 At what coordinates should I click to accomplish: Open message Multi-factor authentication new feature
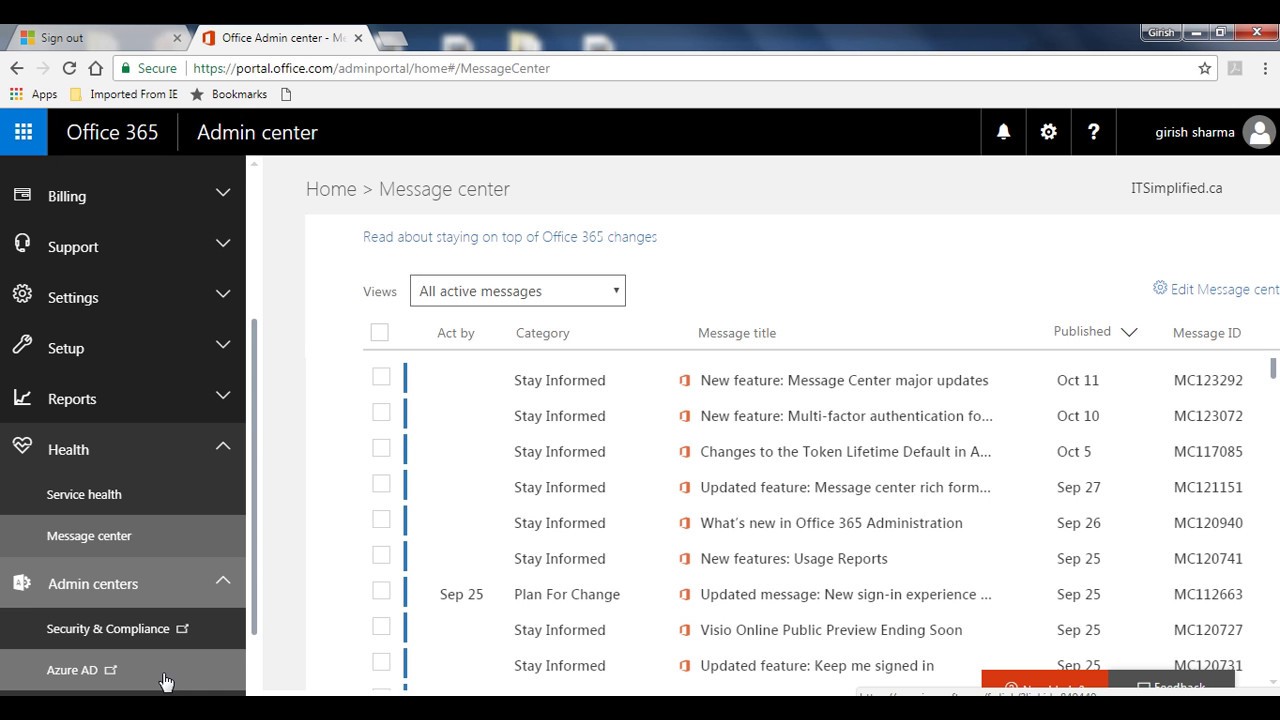pyautogui.click(x=847, y=416)
